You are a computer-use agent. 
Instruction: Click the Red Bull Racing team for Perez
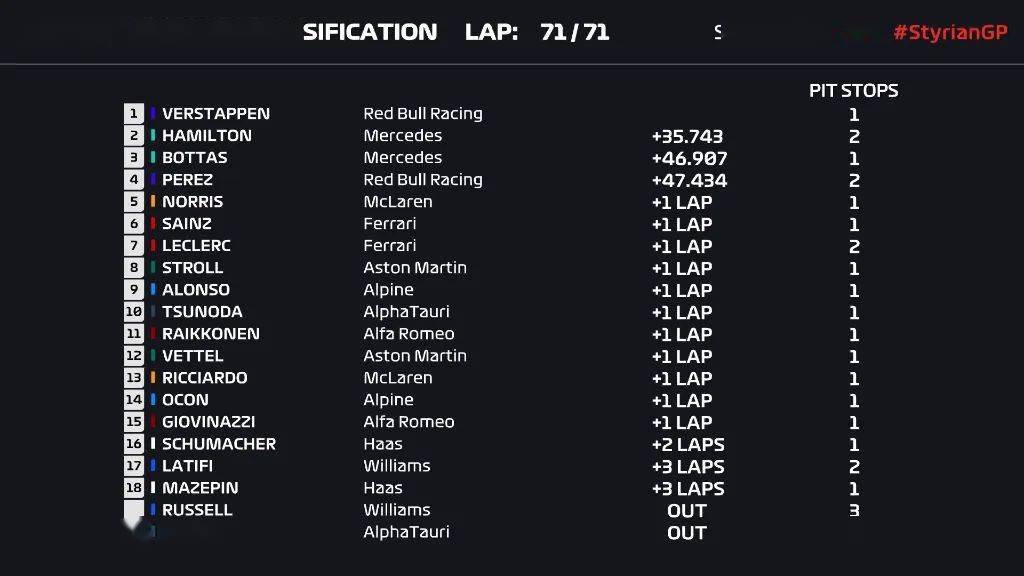point(423,180)
